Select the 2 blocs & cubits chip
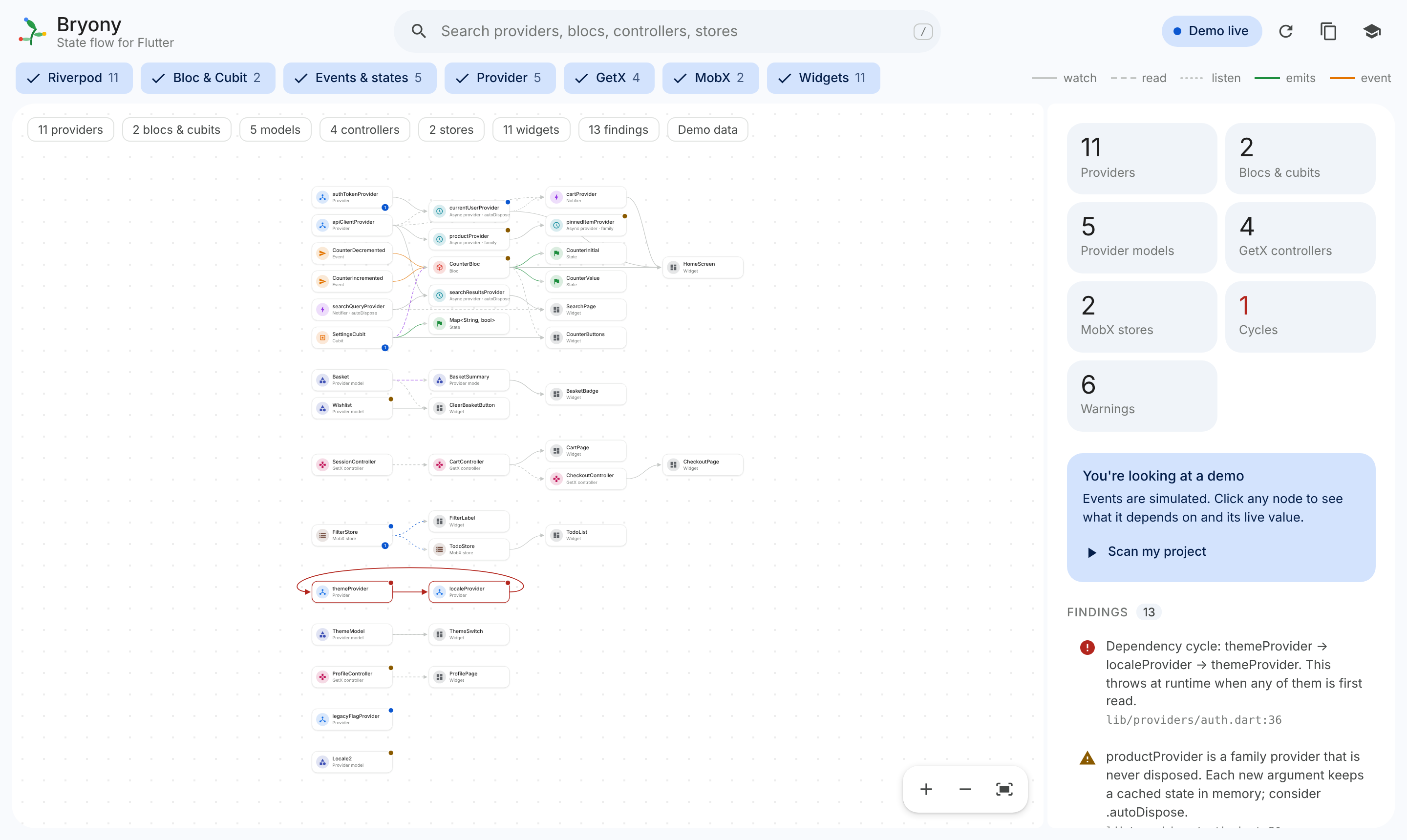This screenshot has width=1407, height=840. 177,129
